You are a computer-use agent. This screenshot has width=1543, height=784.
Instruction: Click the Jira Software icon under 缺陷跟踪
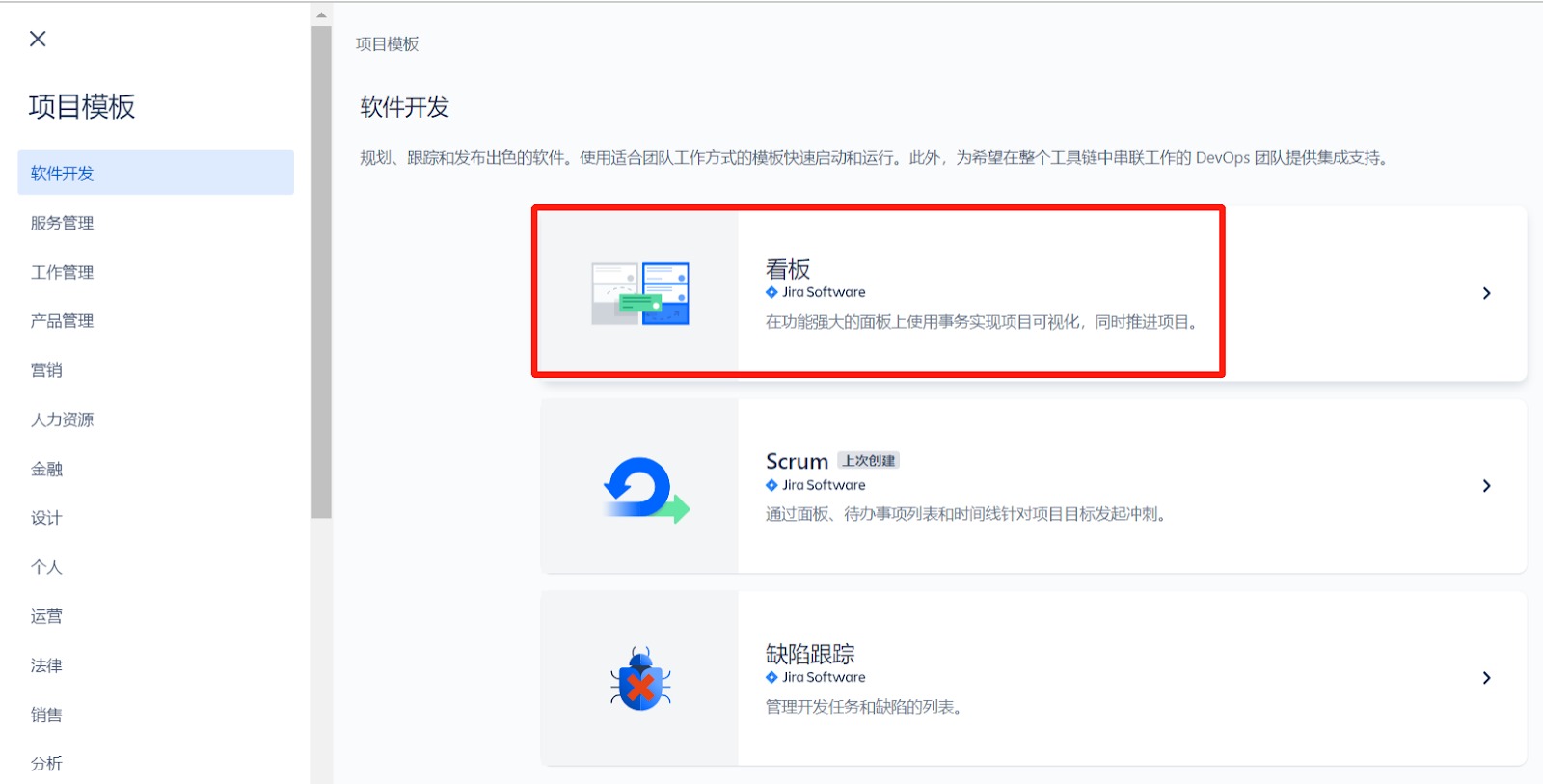pyautogui.click(x=771, y=677)
